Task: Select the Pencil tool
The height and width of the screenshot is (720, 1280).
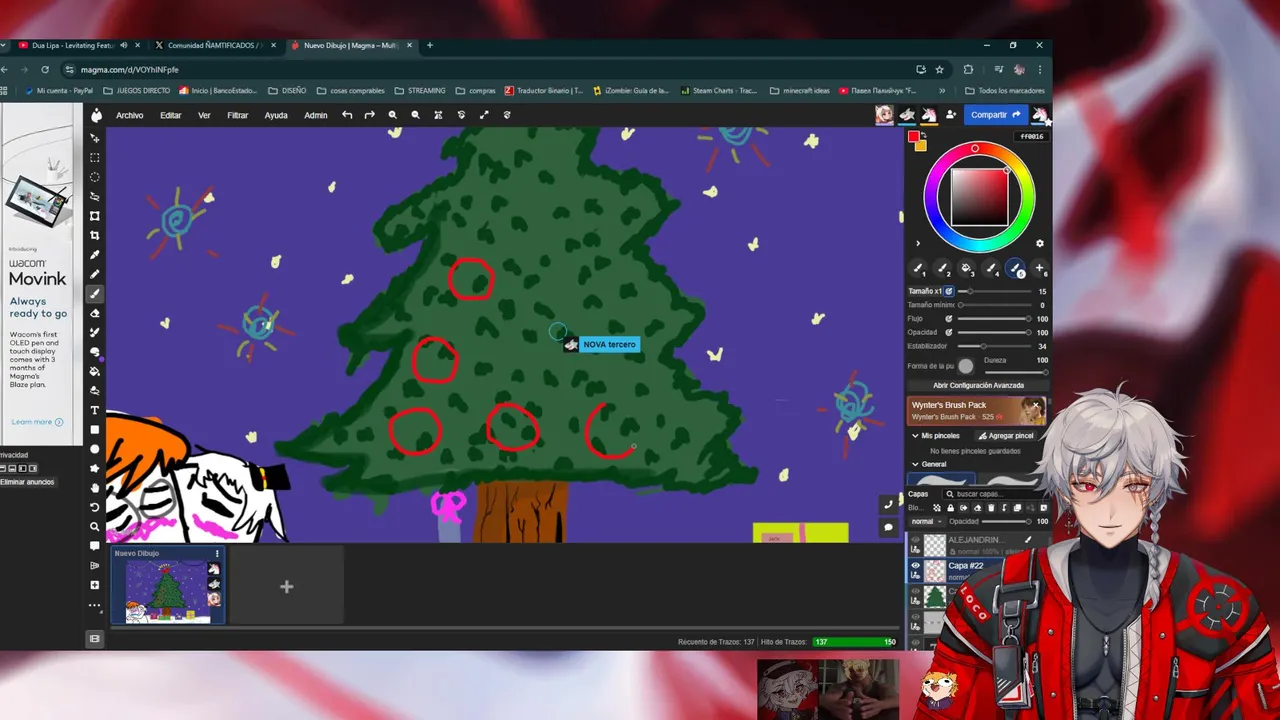Action: click(x=95, y=274)
